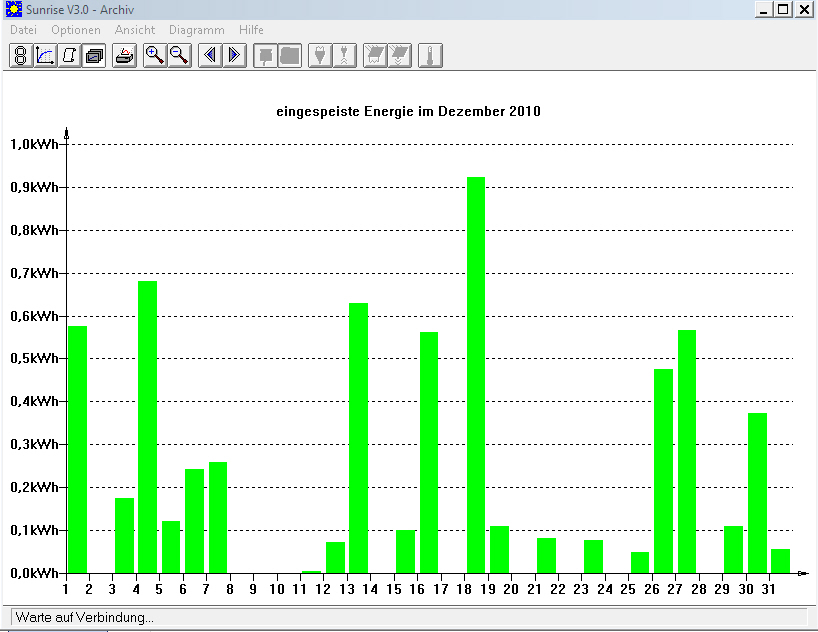The height and width of the screenshot is (632, 818).
Task: Click the green bar for day 7
Action: [218, 517]
